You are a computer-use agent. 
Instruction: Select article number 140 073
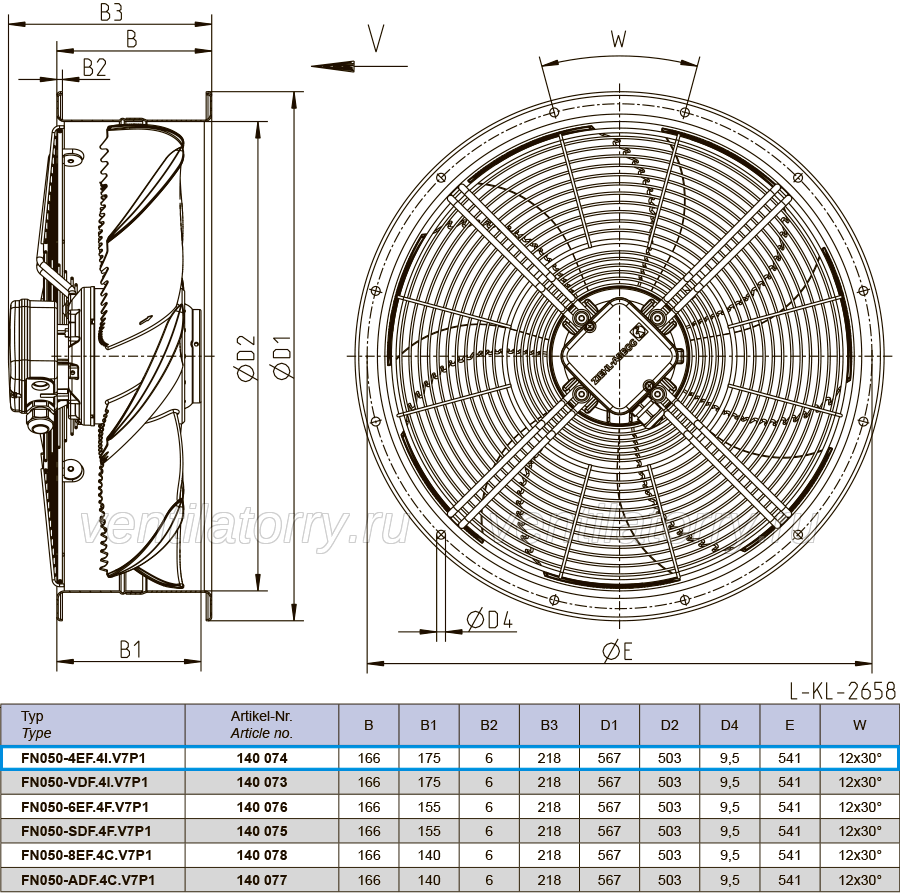click(262, 782)
